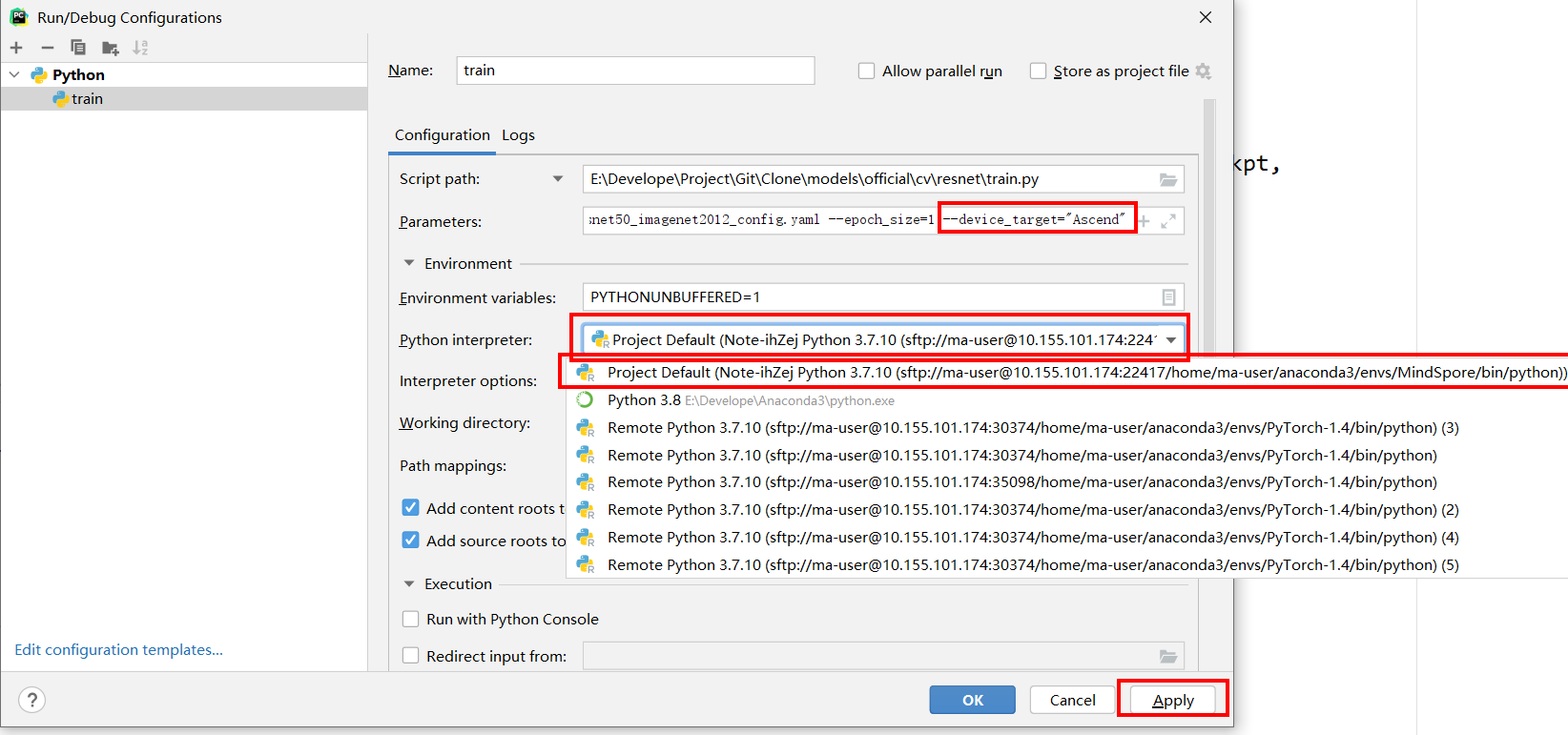Browse for script path folder icon

point(1167,179)
